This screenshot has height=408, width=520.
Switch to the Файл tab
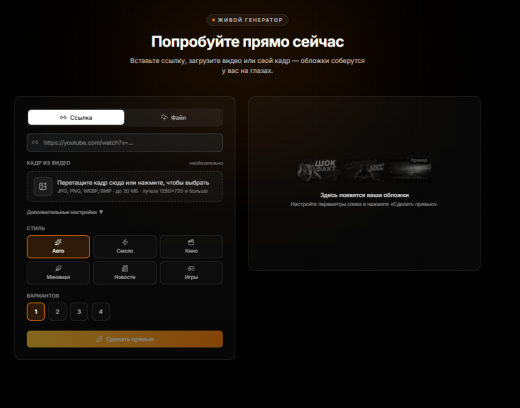point(173,117)
